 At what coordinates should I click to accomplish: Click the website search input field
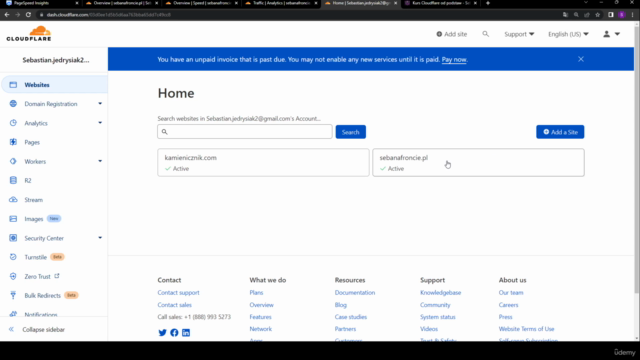point(245,132)
